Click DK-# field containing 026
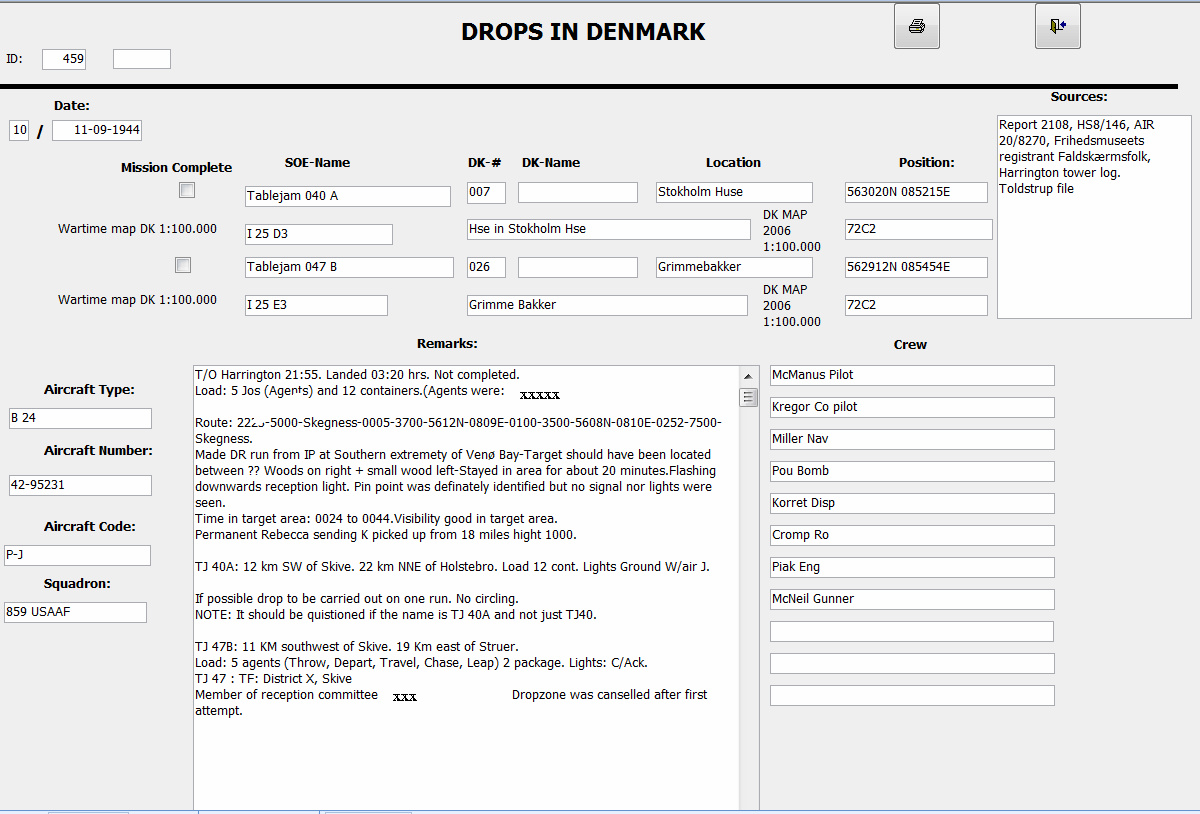Image resolution: width=1200 pixels, height=814 pixels. click(486, 267)
